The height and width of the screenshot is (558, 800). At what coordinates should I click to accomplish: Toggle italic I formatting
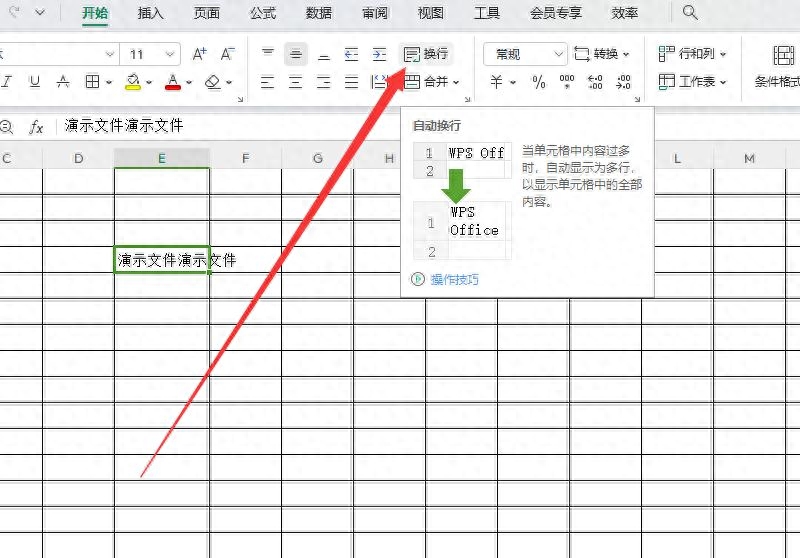click(x=7, y=82)
